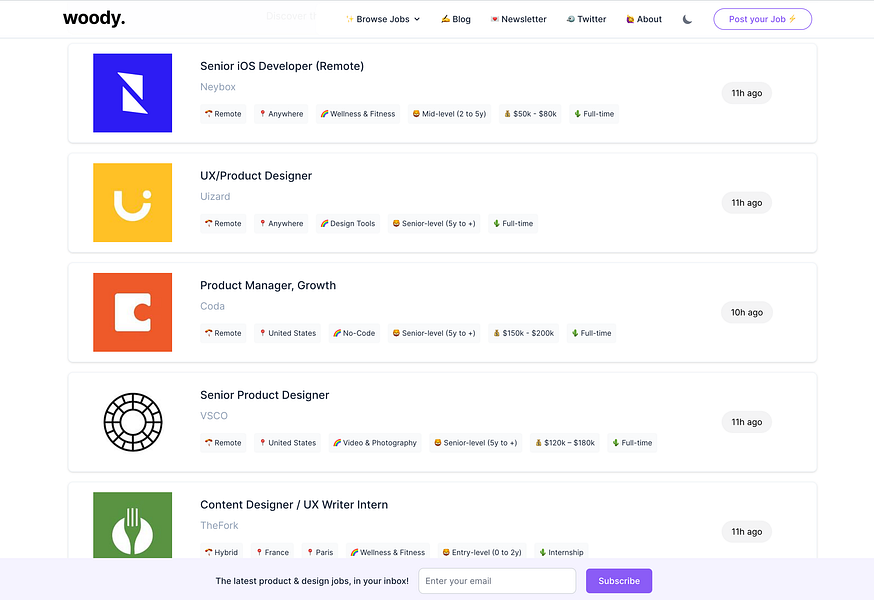Select the $150k - $200k salary tag
874x600 pixels.
(x=523, y=333)
